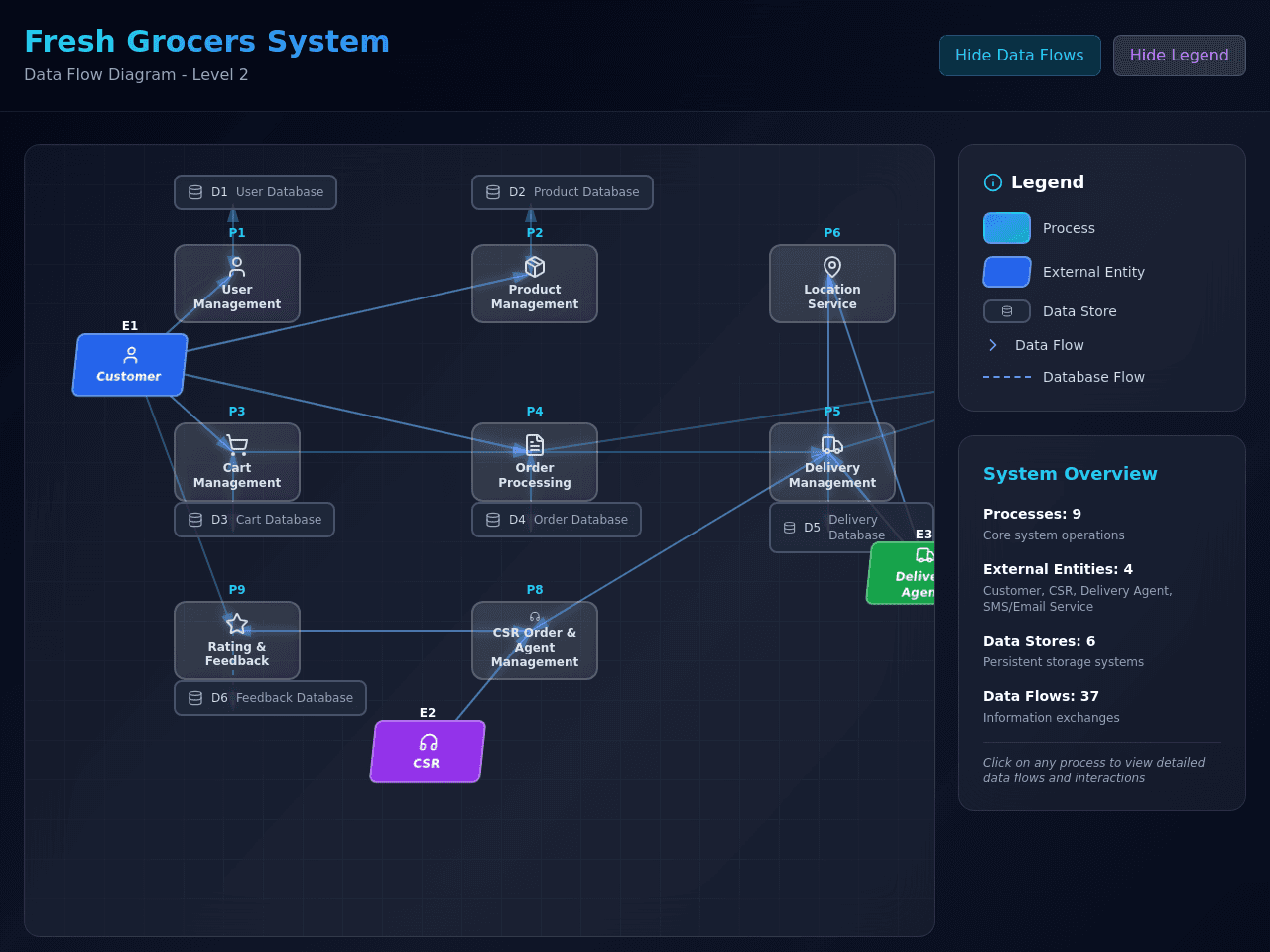Click the Delivery Agent truck icon
The height and width of the screenshot is (952, 1270).
[925, 555]
